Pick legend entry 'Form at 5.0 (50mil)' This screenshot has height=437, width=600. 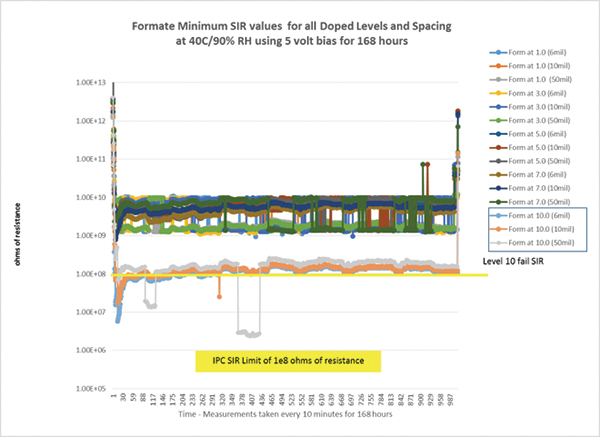click(x=530, y=161)
